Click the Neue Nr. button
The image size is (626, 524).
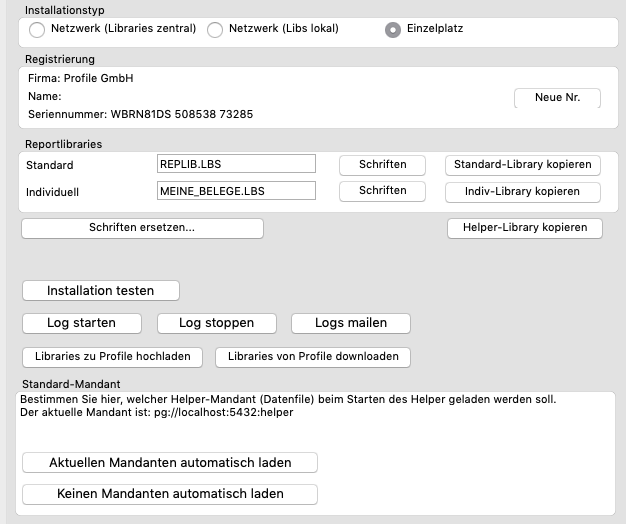coord(556,98)
